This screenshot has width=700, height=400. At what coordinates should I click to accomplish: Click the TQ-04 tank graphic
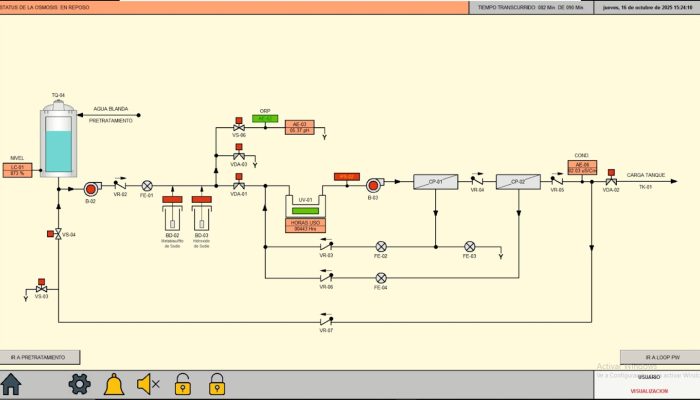pos(59,140)
